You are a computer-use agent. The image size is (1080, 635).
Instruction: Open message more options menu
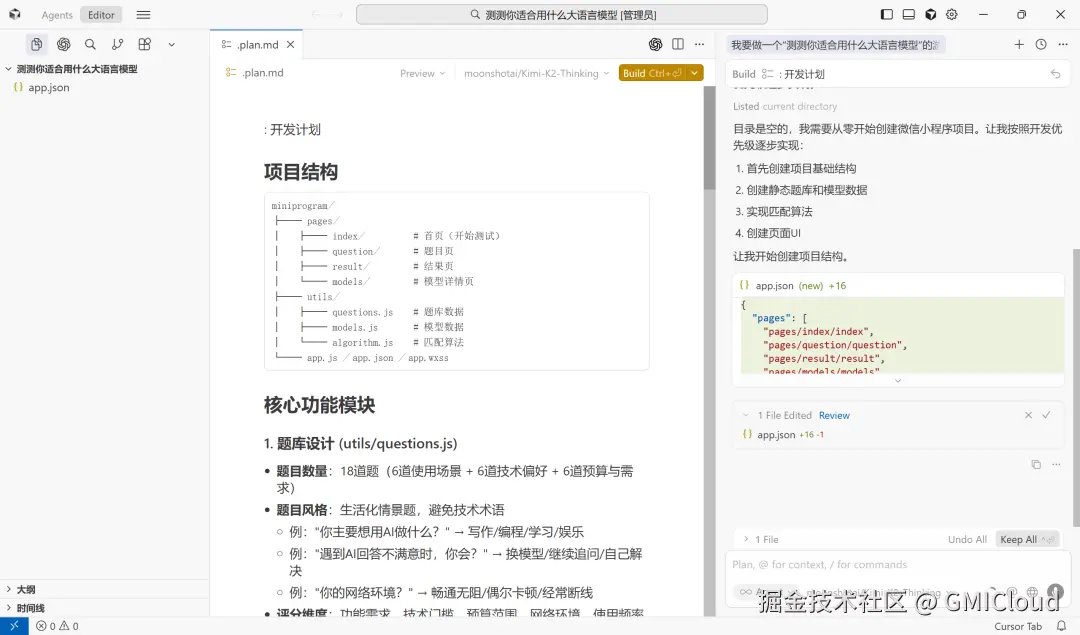pyautogui.click(x=1056, y=464)
